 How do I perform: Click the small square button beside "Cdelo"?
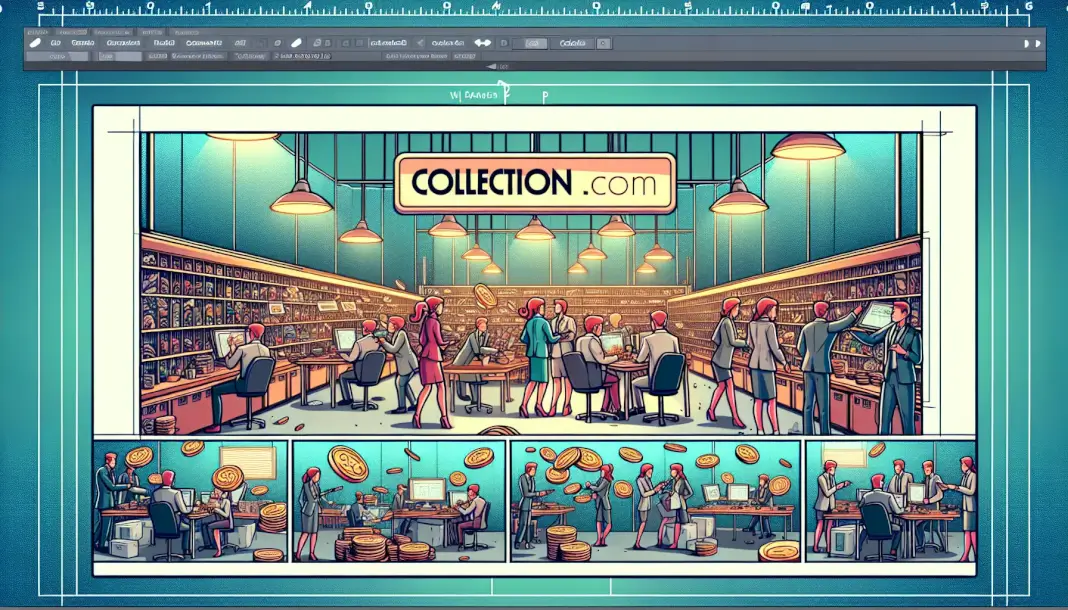tap(606, 44)
